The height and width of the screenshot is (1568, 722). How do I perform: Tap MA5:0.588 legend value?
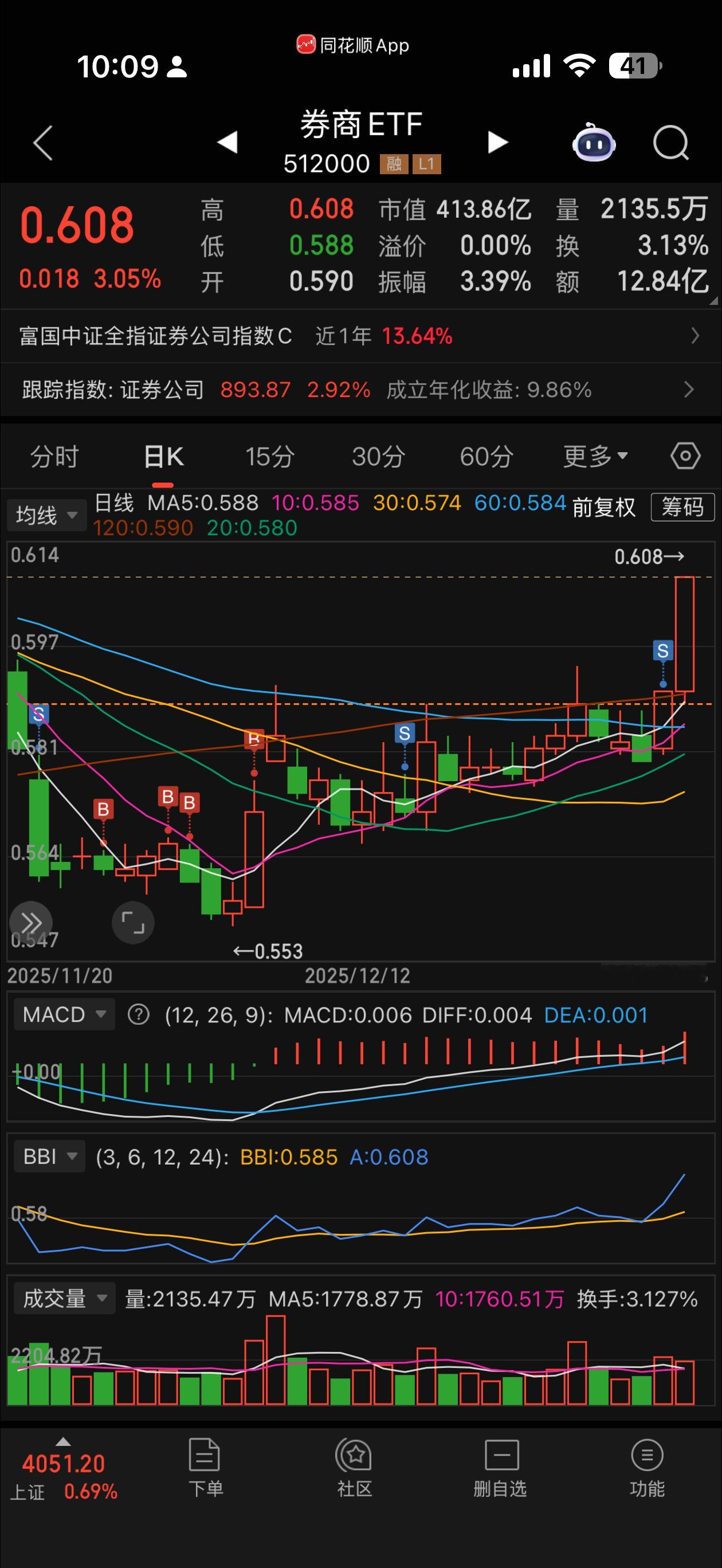[x=203, y=503]
